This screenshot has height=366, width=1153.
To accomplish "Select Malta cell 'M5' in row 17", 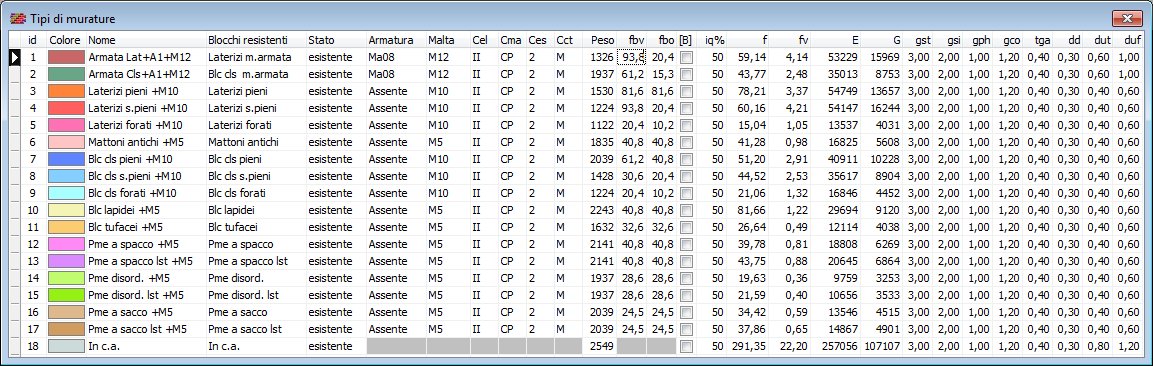I will coord(448,329).
